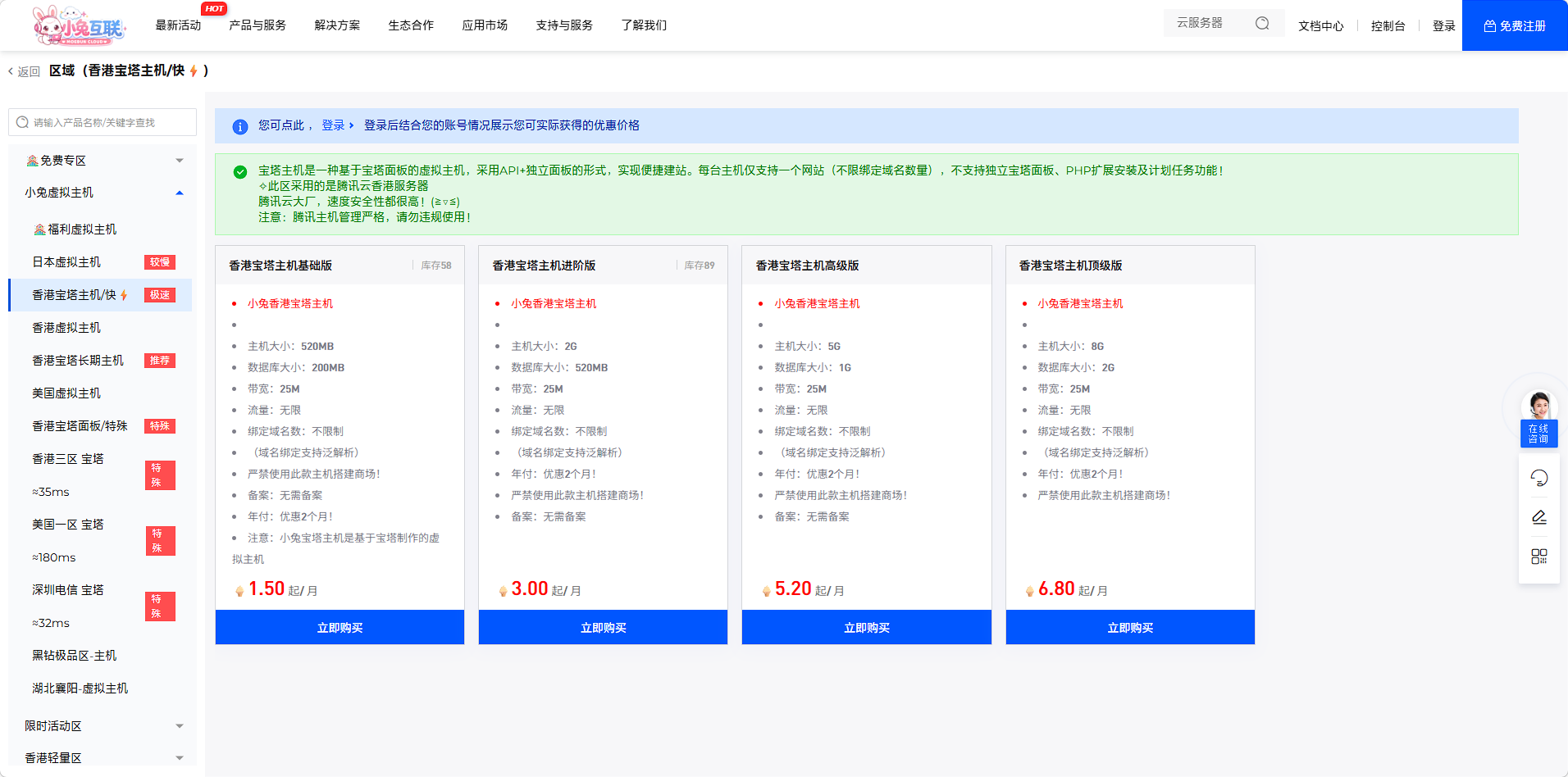This screenshot has width=1568, height=777.
Task: Click the 小兔互联 logo
Action: click(79, 25)
